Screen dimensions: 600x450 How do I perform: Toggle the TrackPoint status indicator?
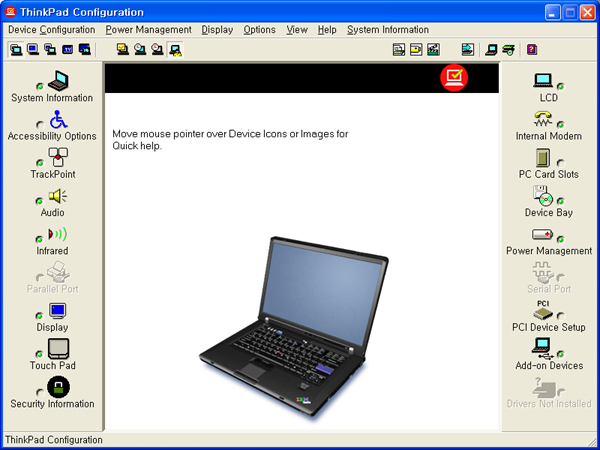(x=39, y=163)
